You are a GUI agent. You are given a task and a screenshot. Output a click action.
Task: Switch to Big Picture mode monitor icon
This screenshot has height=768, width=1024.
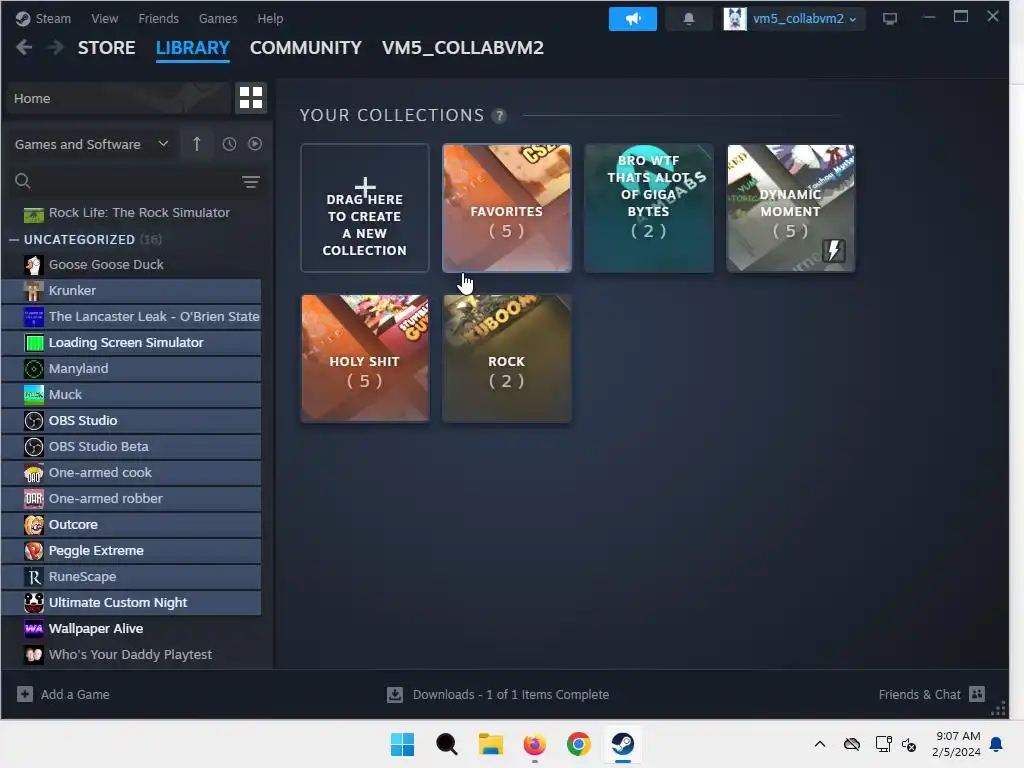[889, 19]
